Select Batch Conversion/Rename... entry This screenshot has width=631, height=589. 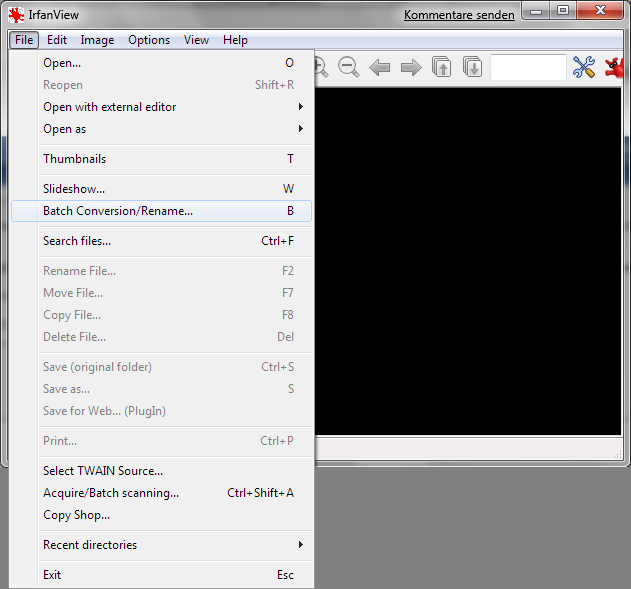click(161, 211)
